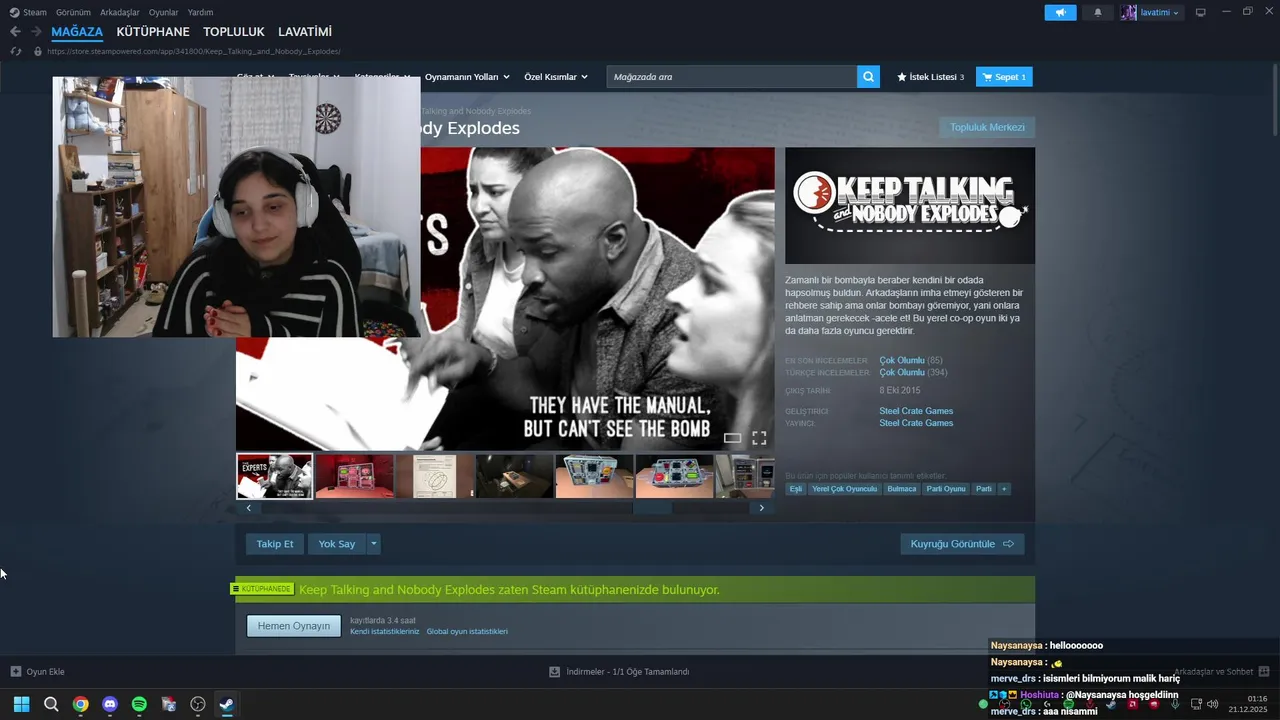Reload the store page
The height and width of the screenshot is (720, 1280).
[x=15, y=51]
